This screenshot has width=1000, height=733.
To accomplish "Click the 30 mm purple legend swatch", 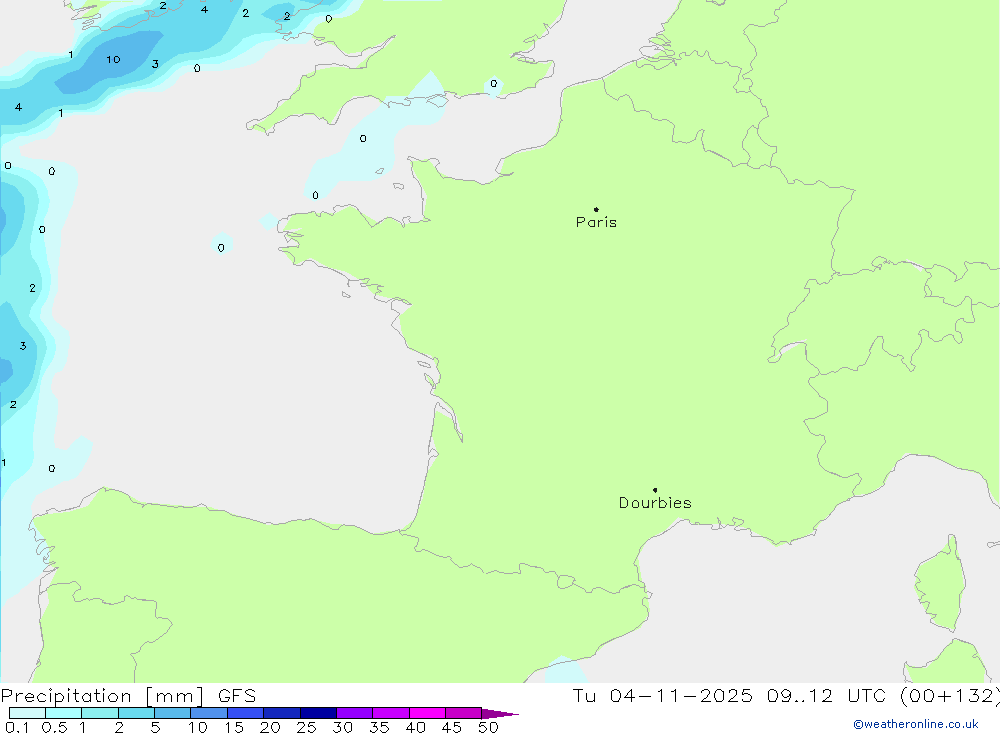I will [x=354, y=713].
